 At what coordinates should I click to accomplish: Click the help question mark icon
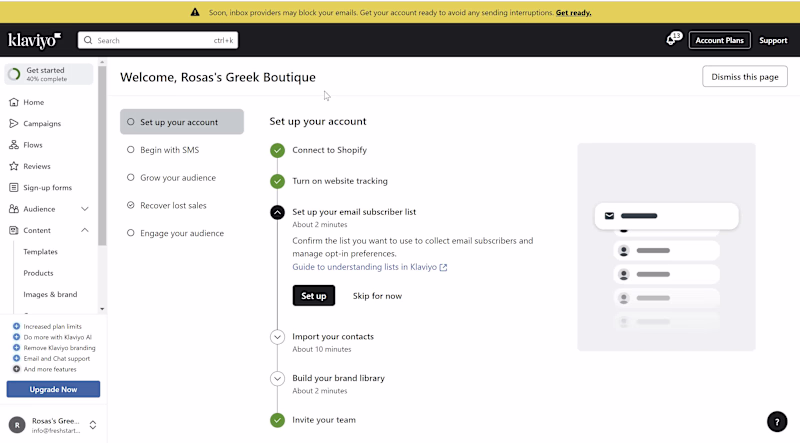coord(776,421)
